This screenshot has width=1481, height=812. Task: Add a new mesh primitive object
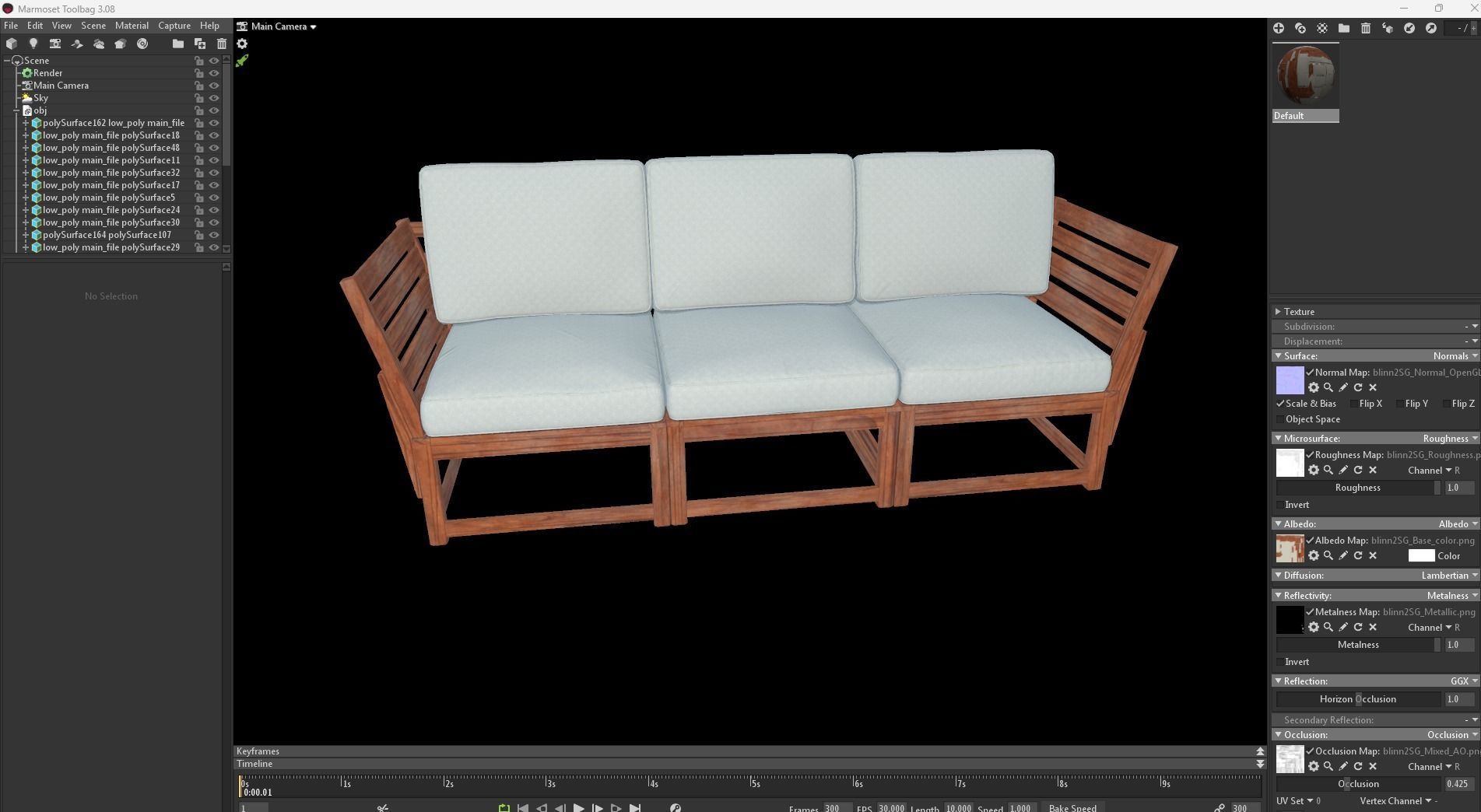click(12, 44)
